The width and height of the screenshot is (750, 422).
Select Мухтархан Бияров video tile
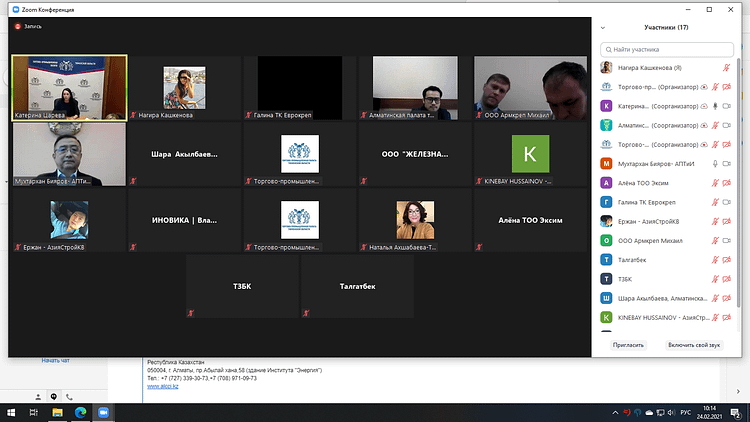(69, 154)
